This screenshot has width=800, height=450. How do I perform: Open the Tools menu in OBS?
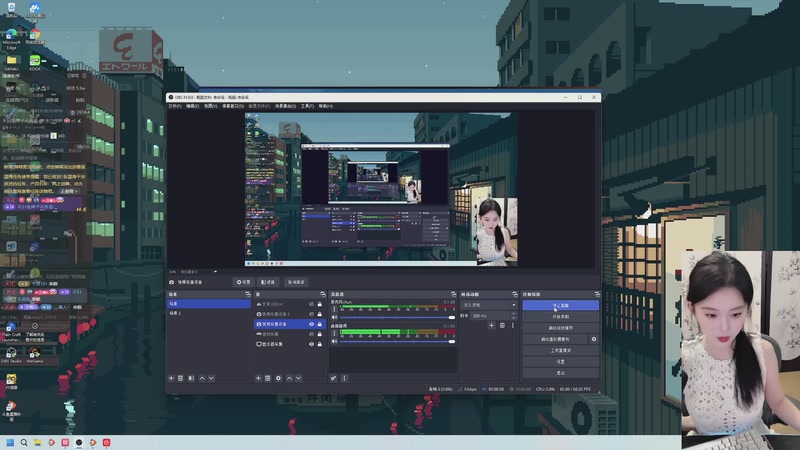(x=307, y=106)
